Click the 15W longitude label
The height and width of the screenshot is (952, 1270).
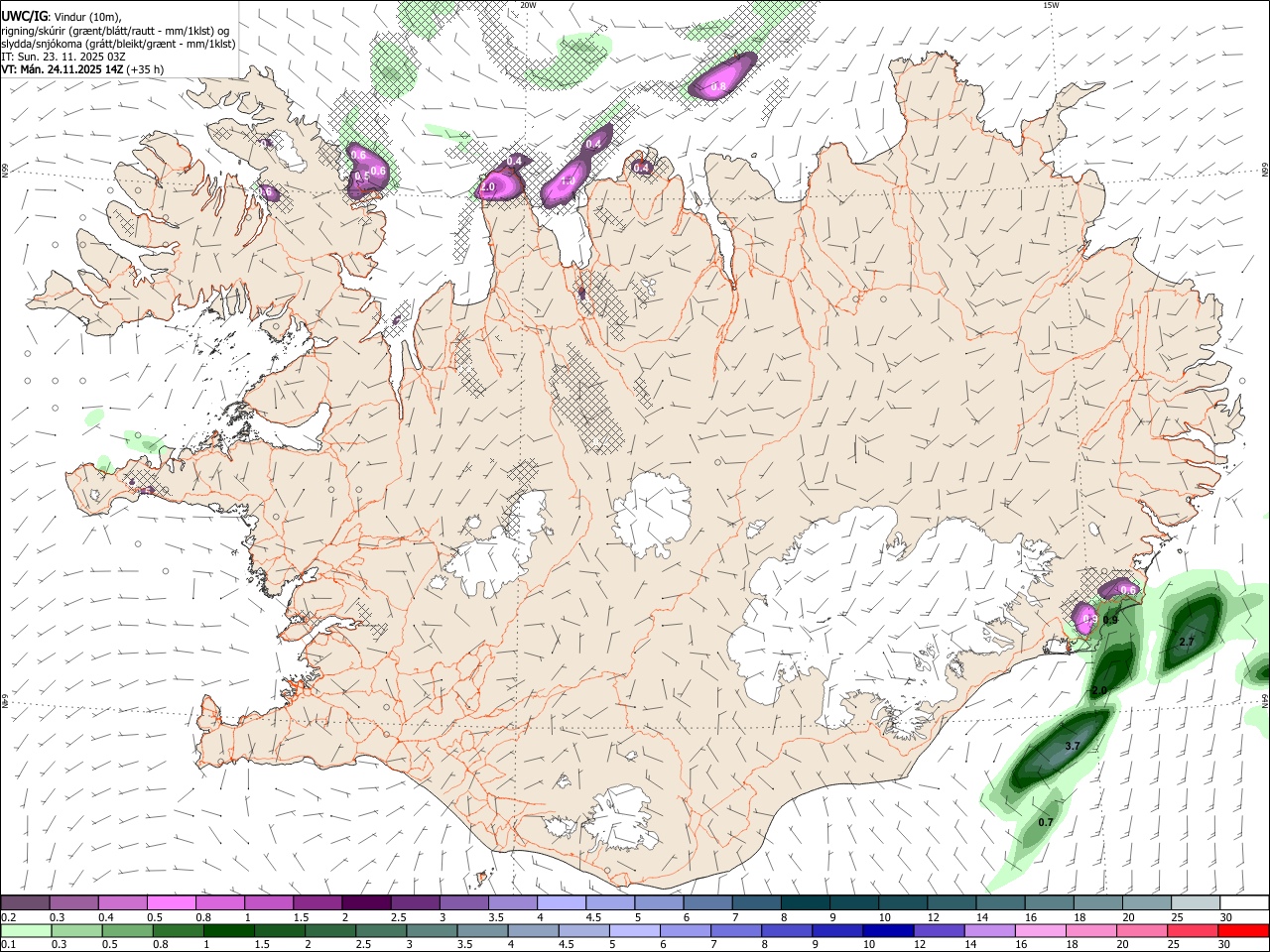click(1050, 5)
